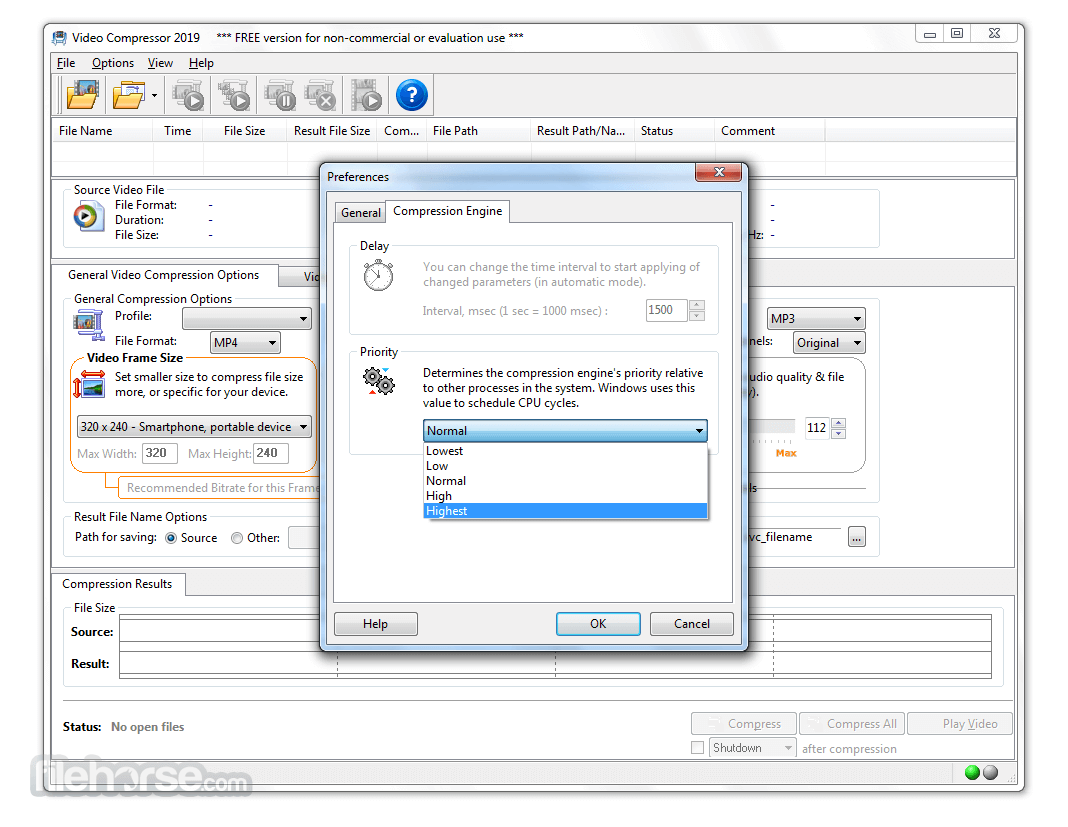Click Cancel in the Preferences dialog
This screenshot has height=827, width=1068.
pos(691,624)
